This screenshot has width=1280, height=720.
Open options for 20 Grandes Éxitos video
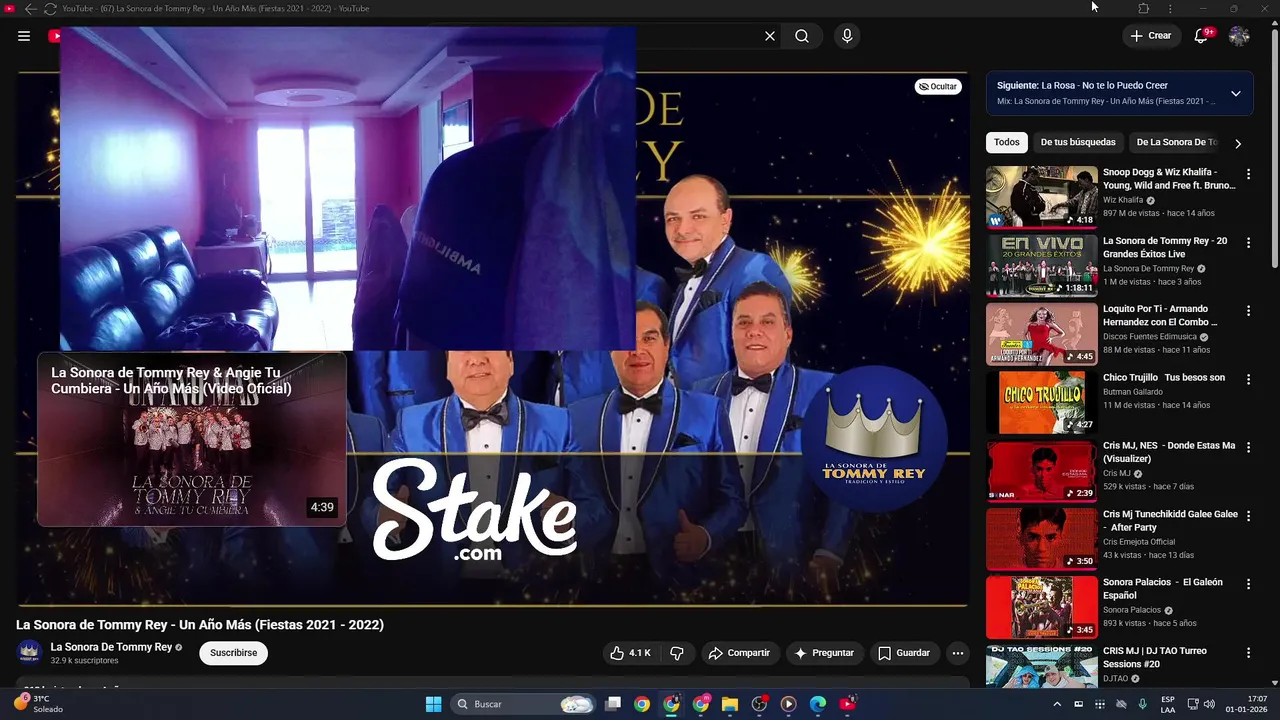1248,242
